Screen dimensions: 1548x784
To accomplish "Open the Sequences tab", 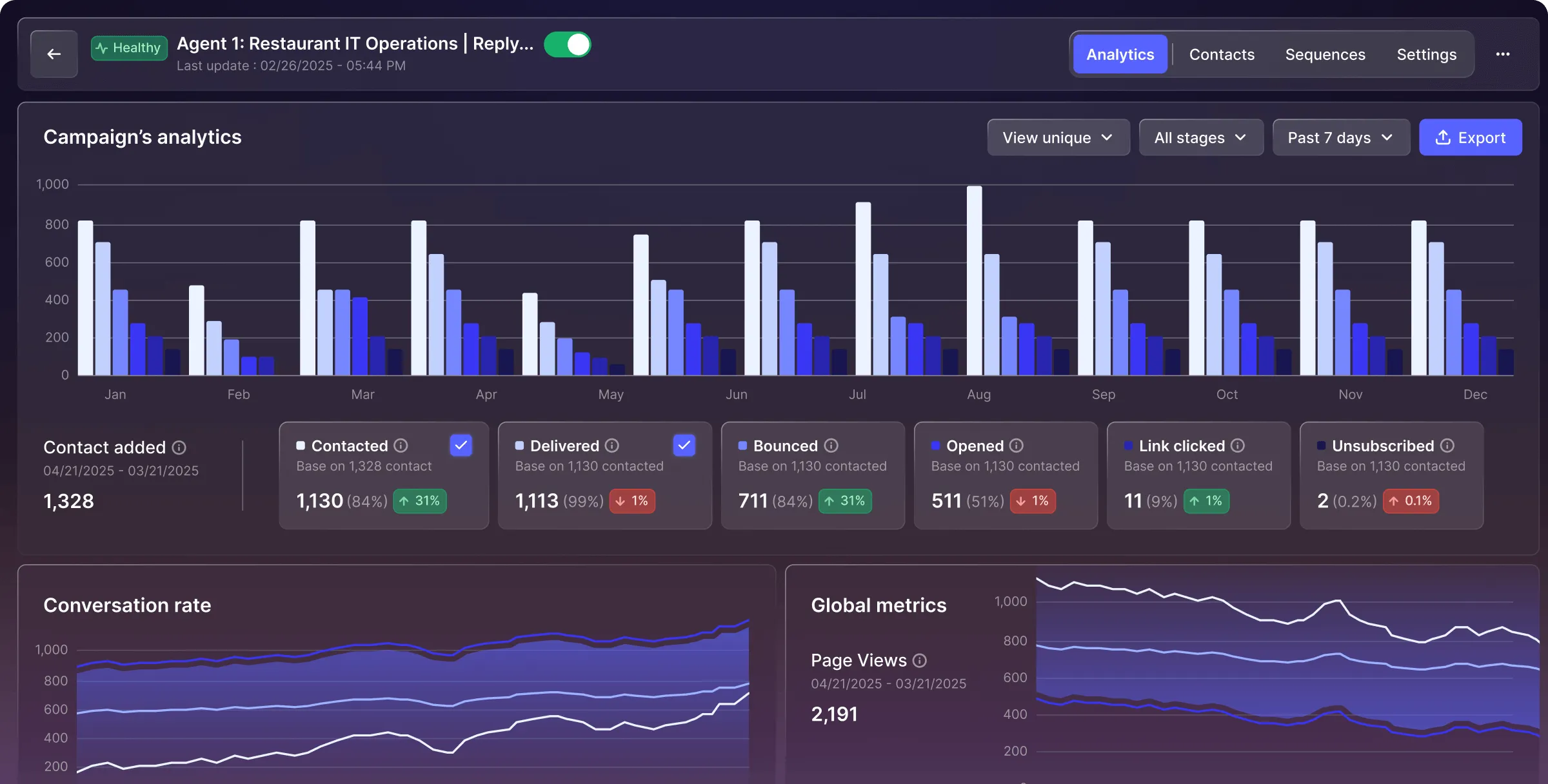I will point(1325,54).
